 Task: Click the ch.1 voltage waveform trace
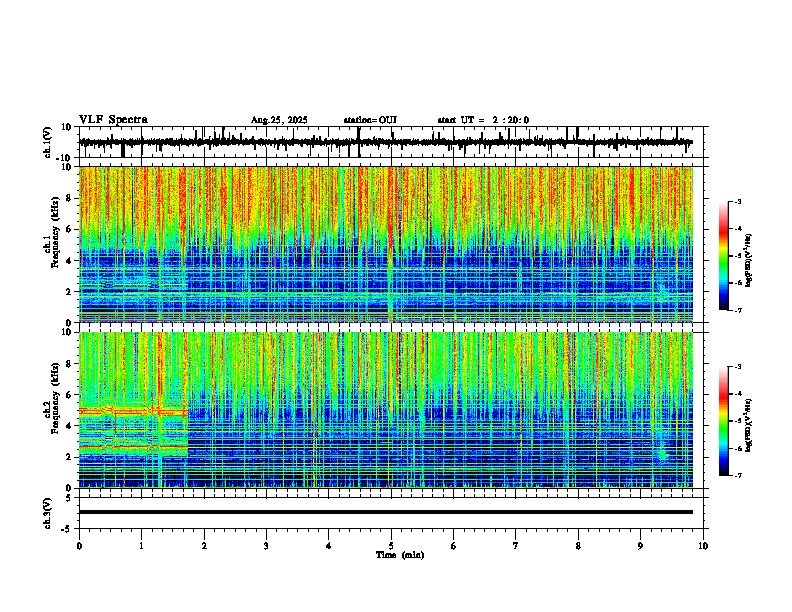click(x=385, y=142)
